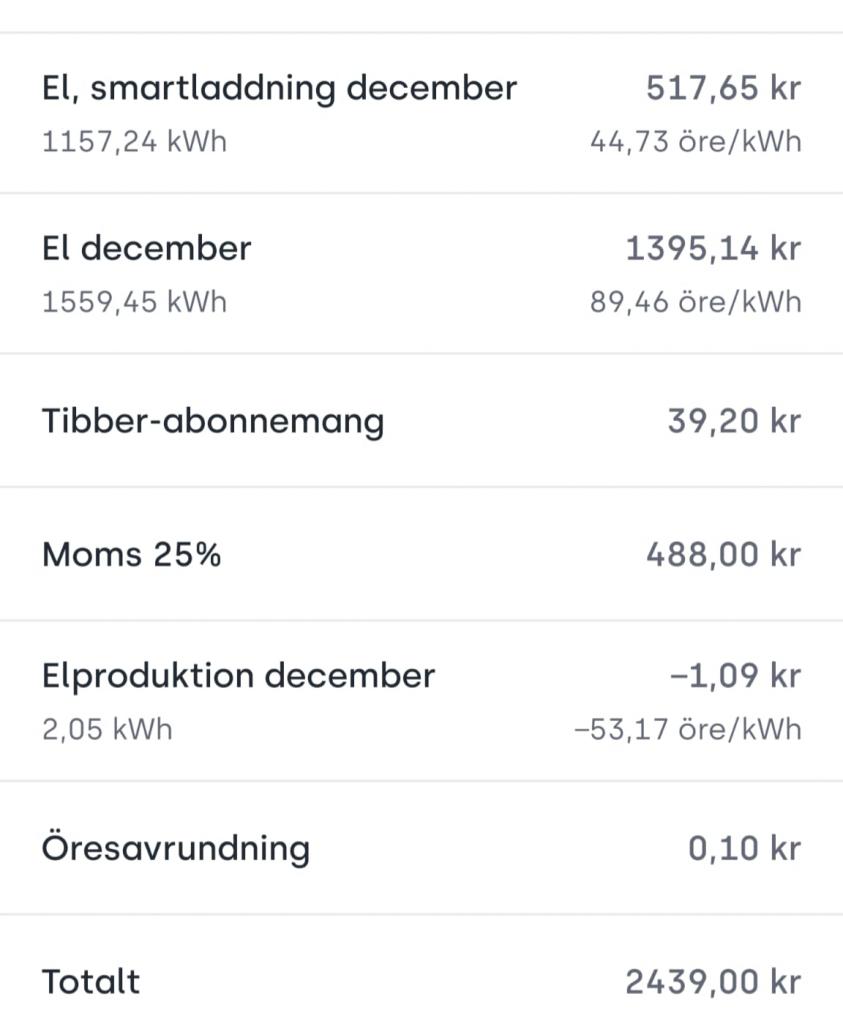Select the Totalt label

pos(91,982)
